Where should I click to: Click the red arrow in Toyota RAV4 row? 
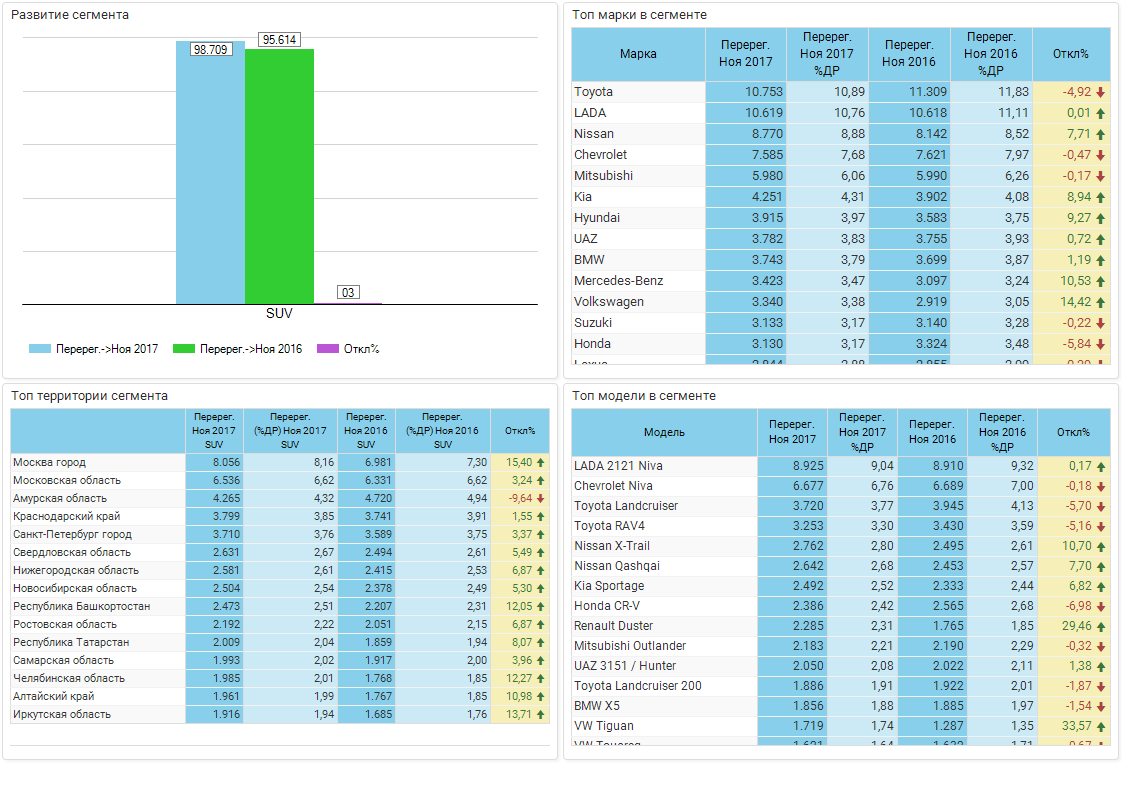click(1101, 527)
